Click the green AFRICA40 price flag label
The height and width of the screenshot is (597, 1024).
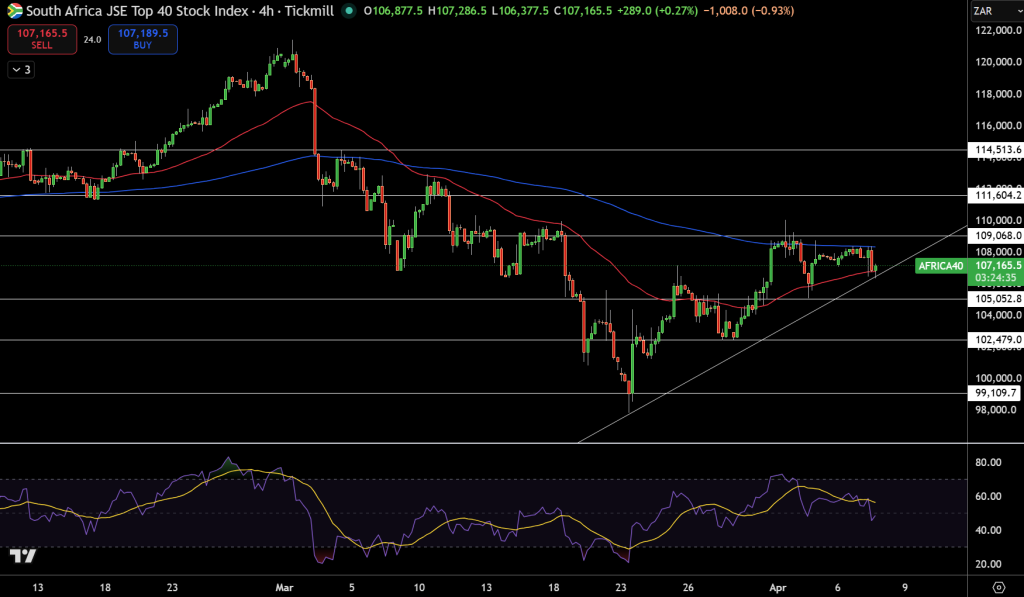click(x=941, y=267)
